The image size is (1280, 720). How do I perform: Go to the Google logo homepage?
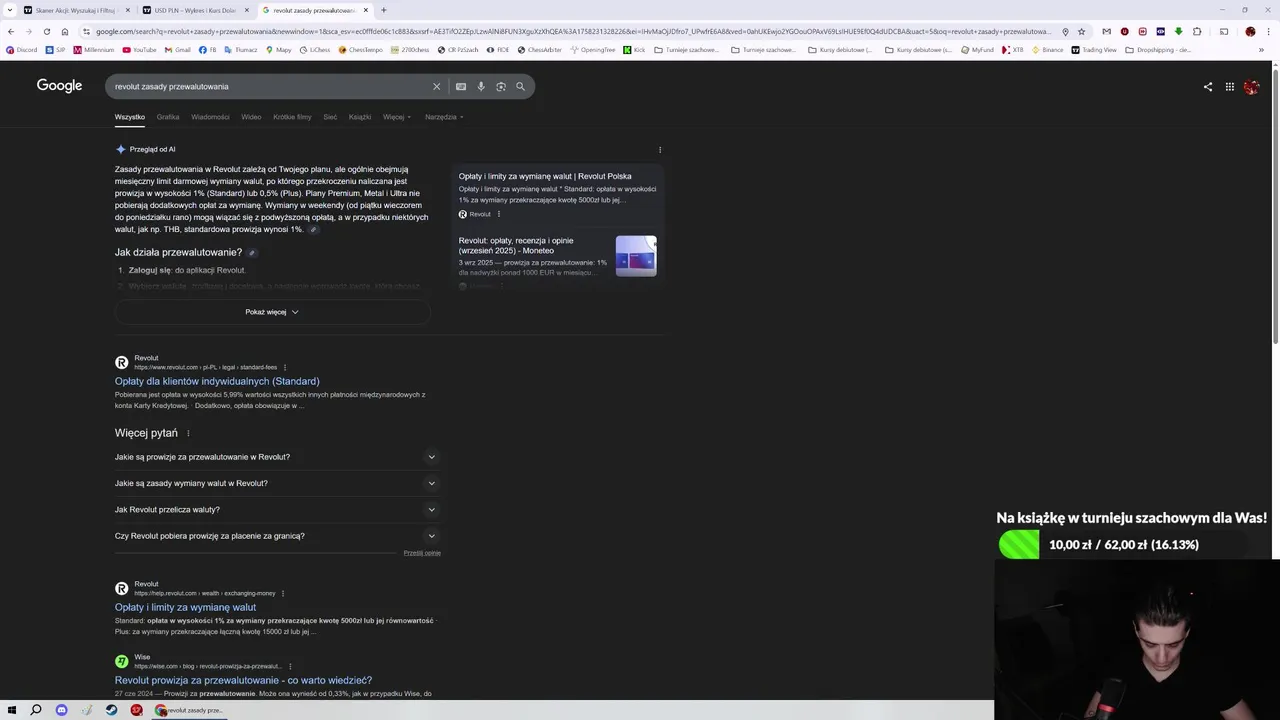[59, 86]
